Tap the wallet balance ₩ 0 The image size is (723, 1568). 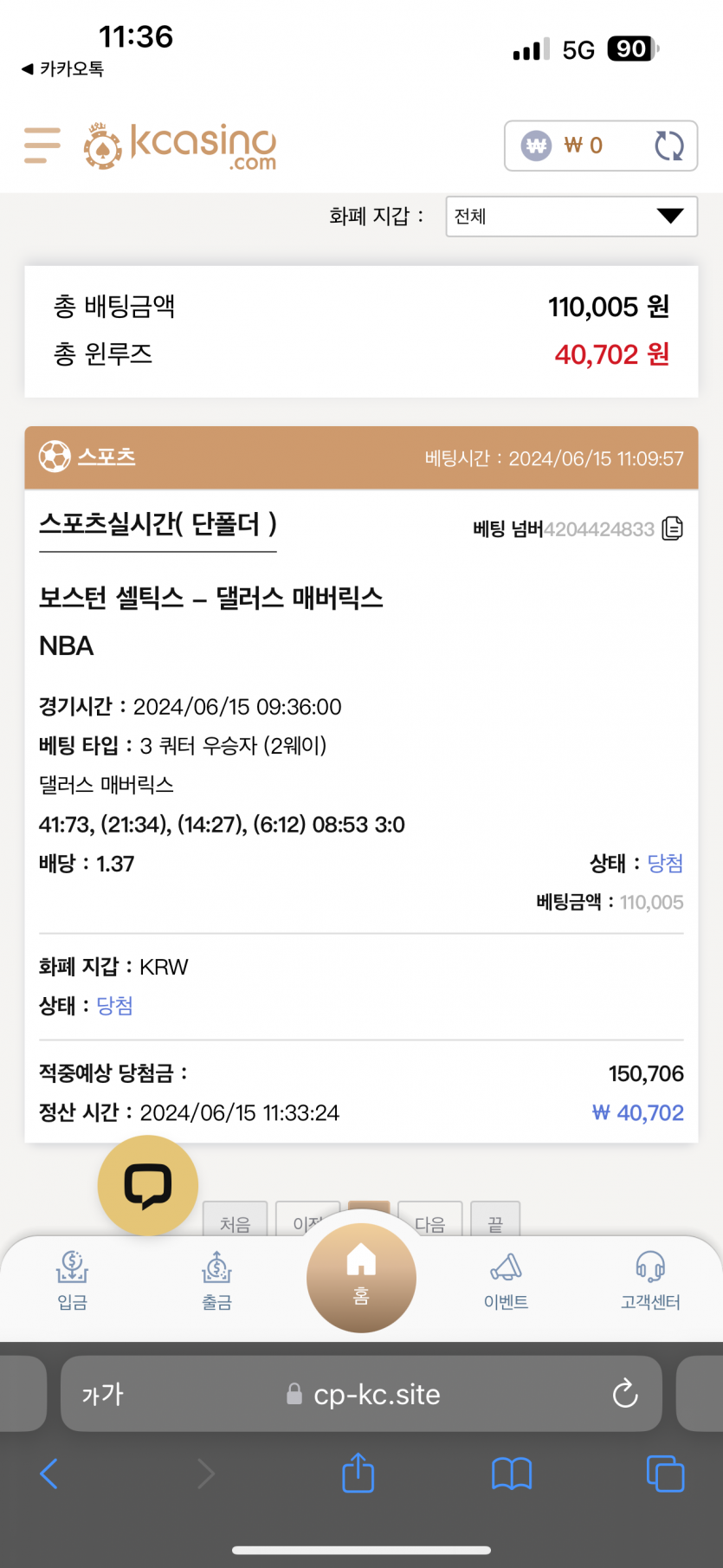click(583, 146)
